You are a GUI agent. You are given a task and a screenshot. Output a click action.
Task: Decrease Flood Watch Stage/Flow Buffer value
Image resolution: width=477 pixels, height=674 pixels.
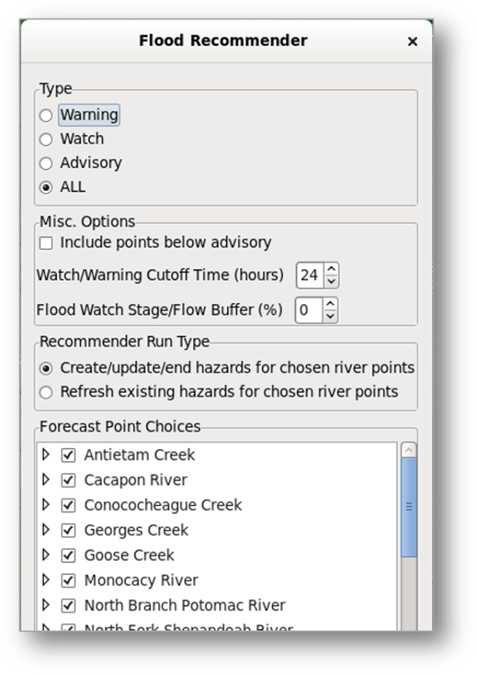pyautogui.click(x=330, y=316)
